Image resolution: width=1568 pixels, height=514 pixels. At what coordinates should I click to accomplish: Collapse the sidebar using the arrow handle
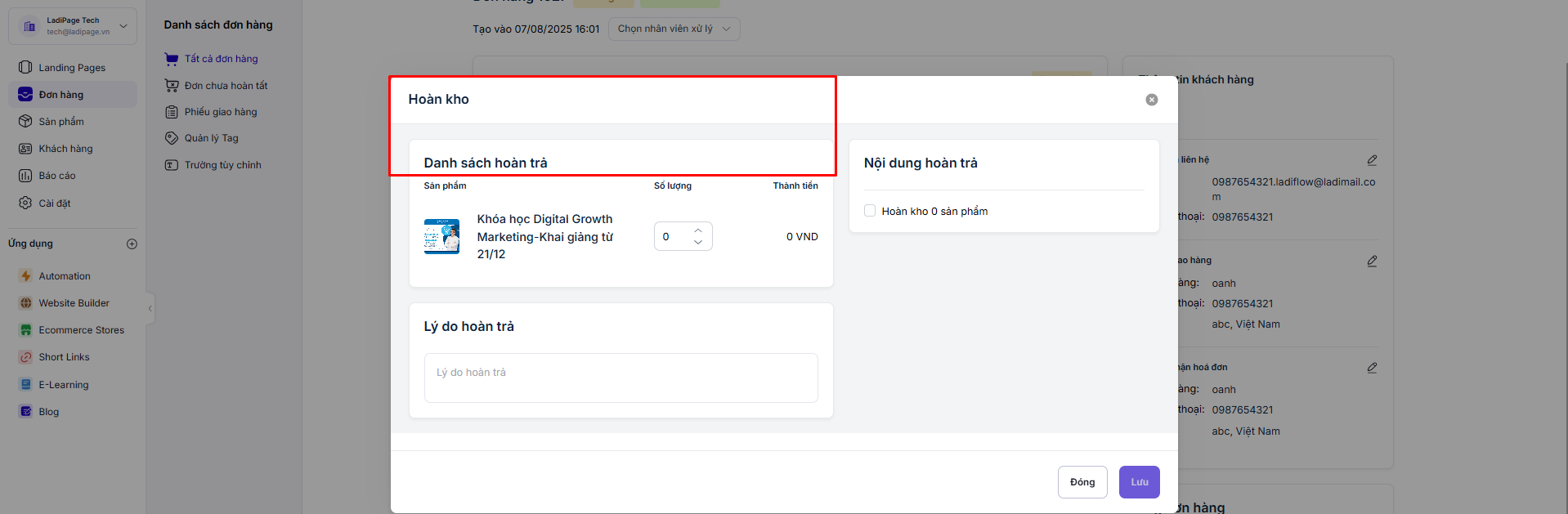[150, 308]
